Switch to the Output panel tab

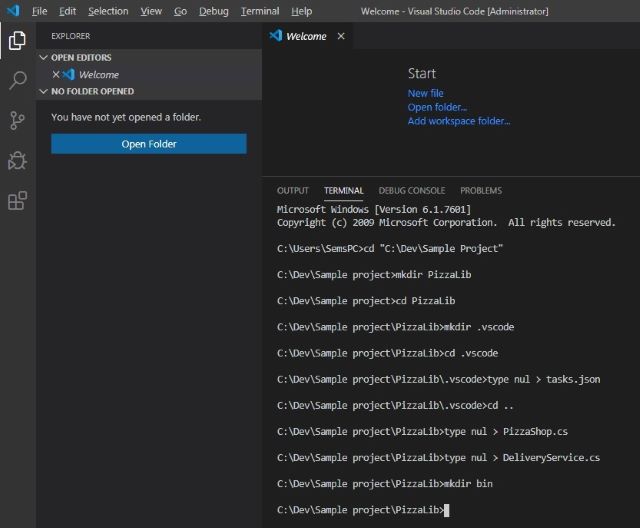pyautogui.click(x=293, y=191)
